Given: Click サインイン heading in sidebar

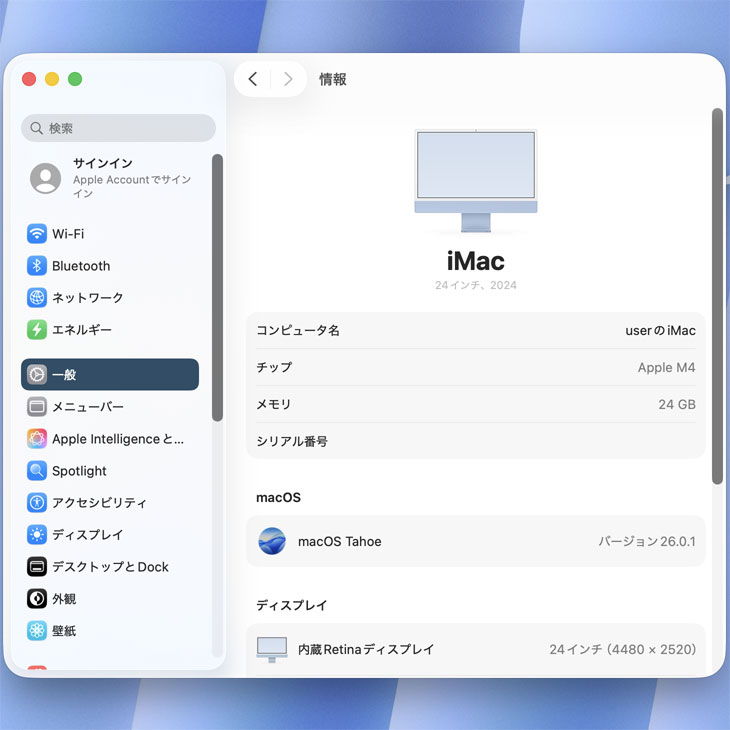Looking at the screenshot, I should tap(103, 163).
